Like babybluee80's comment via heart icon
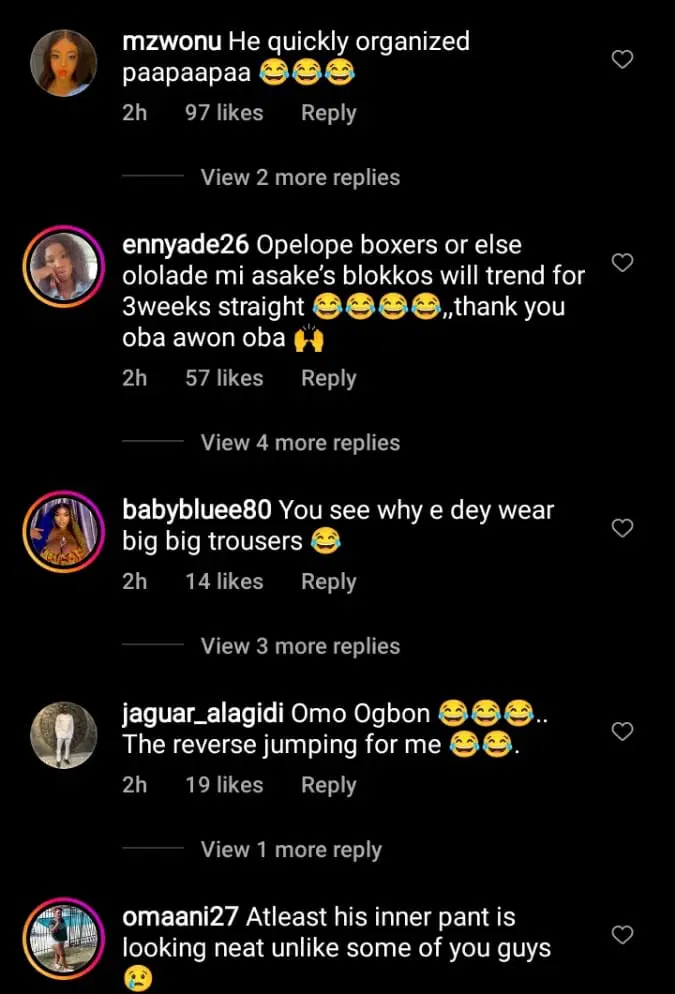 (622, 528)
